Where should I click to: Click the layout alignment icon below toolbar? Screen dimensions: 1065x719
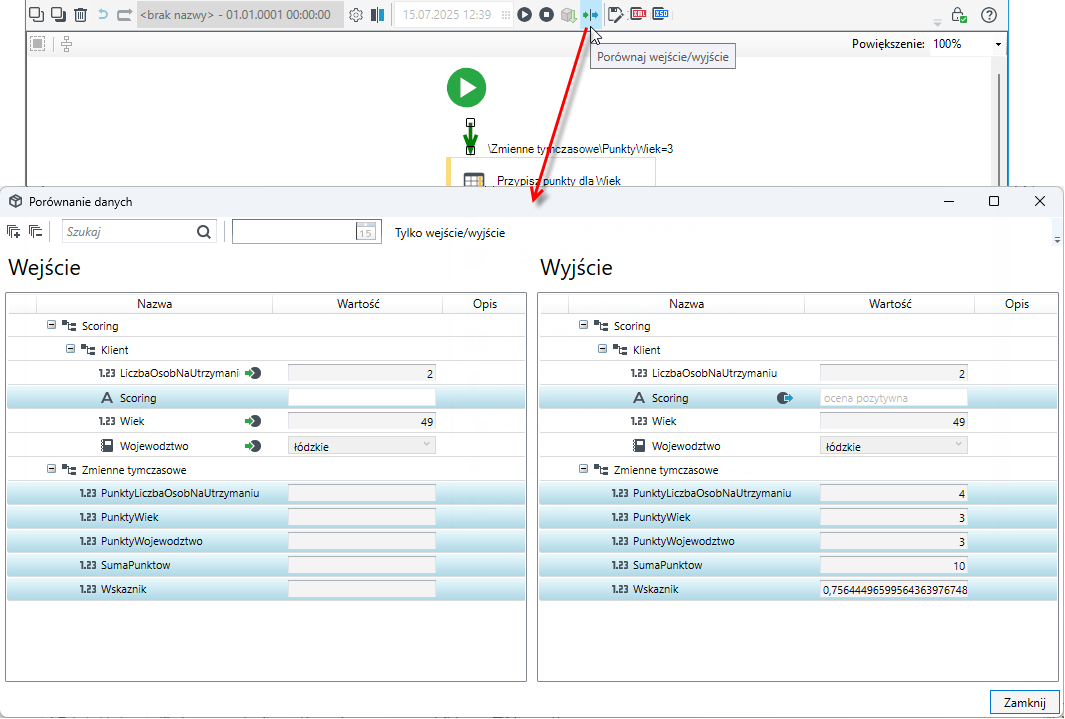66,44
